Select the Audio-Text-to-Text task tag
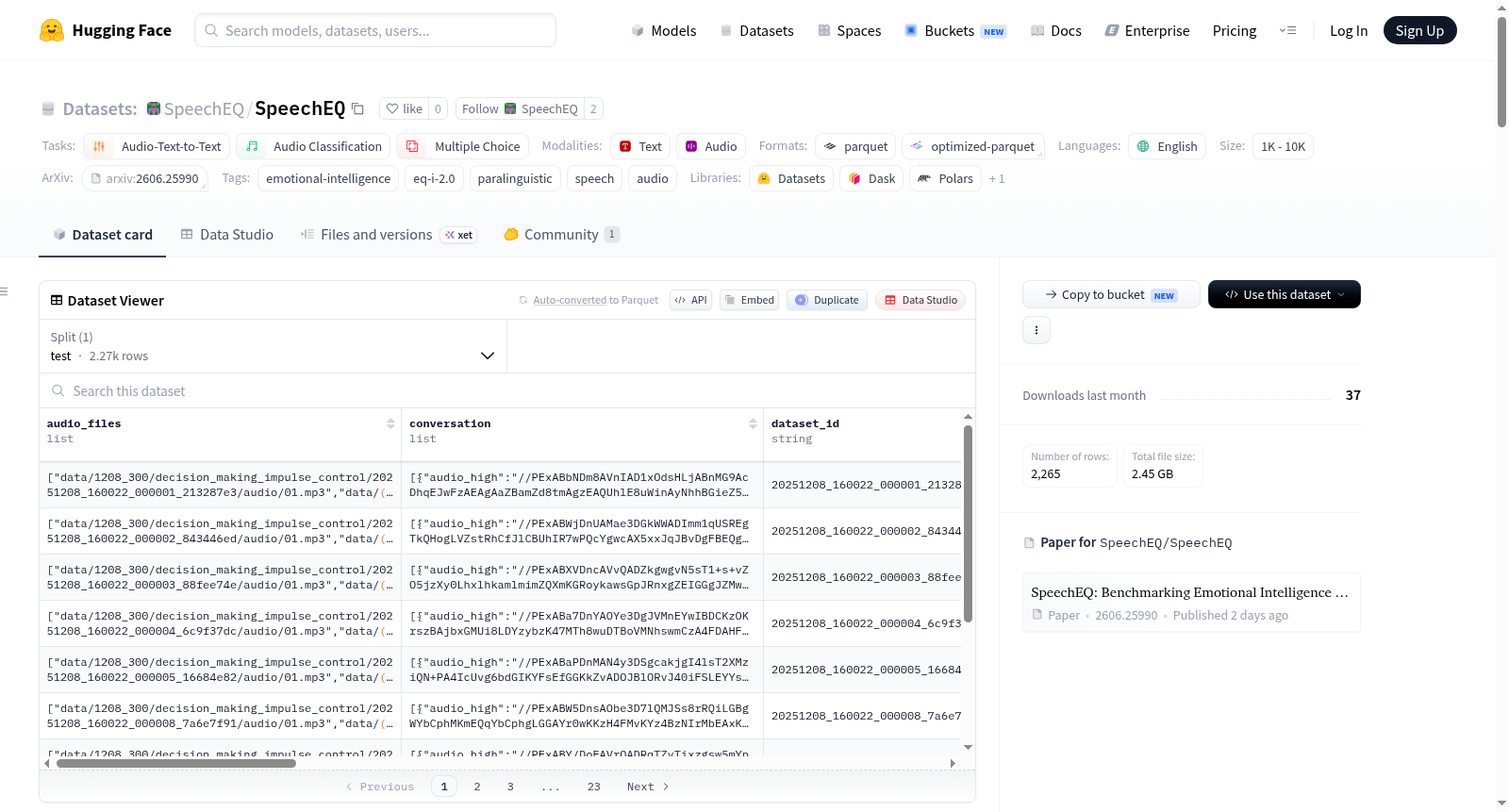The image size is (1509, 812). point(157,146)
